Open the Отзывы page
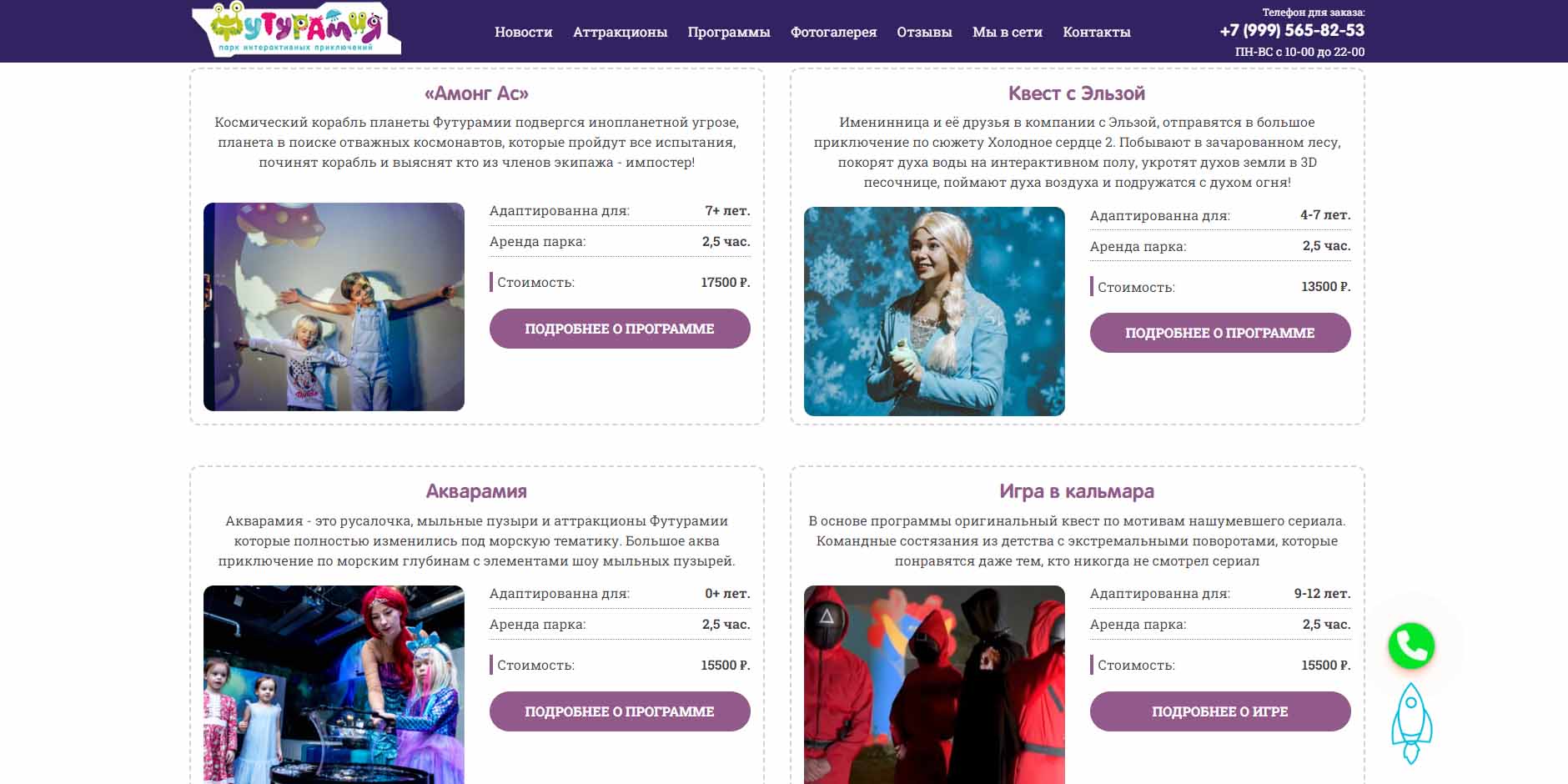1568x784 pixels. tap(924, 32)
